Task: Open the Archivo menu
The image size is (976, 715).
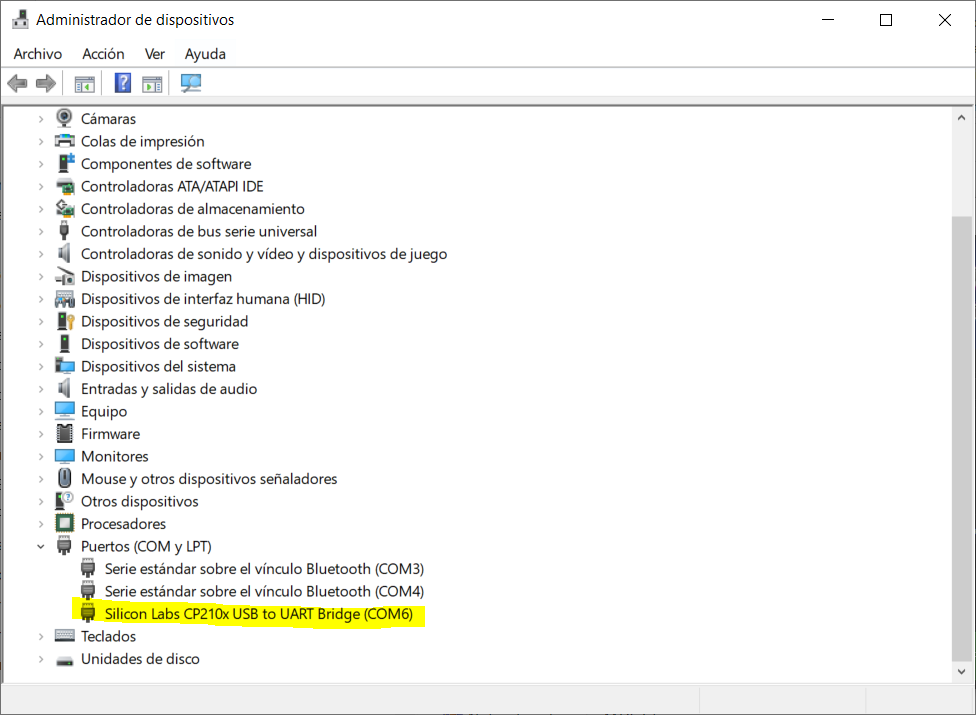Action: [x=38, y=54]
